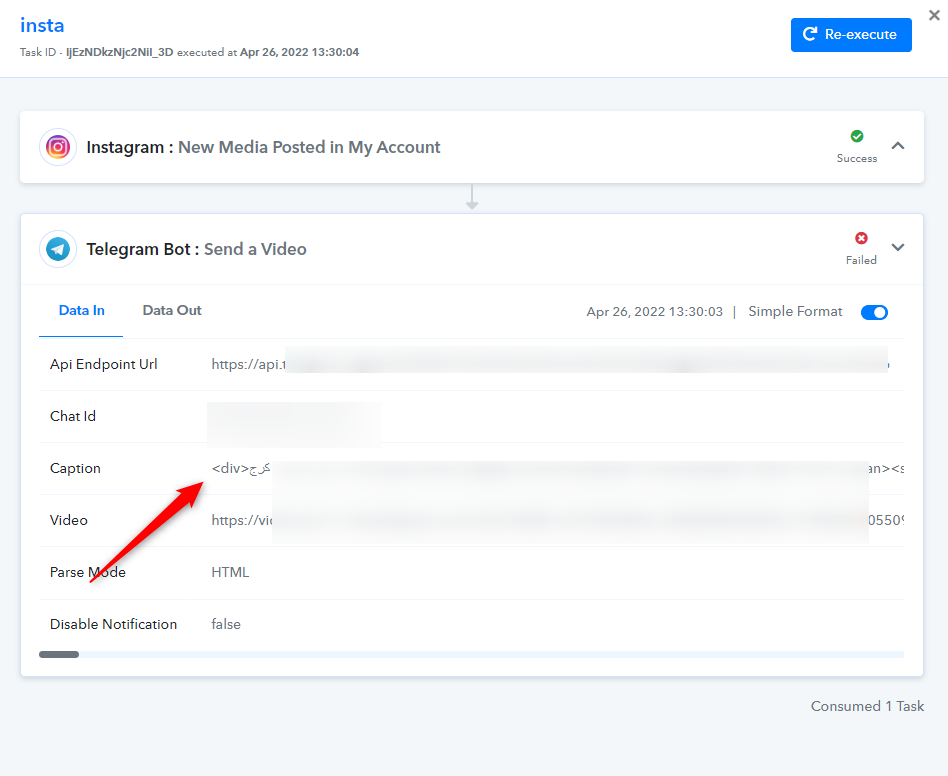Switch to the Data In tab
Screen dimensions: 948x776
coord(82,311)
